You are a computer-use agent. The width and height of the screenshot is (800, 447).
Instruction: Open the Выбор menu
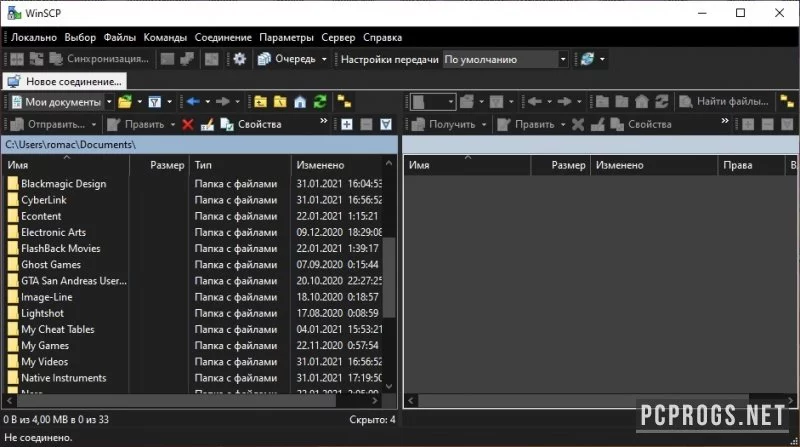(x=80, y=37)
